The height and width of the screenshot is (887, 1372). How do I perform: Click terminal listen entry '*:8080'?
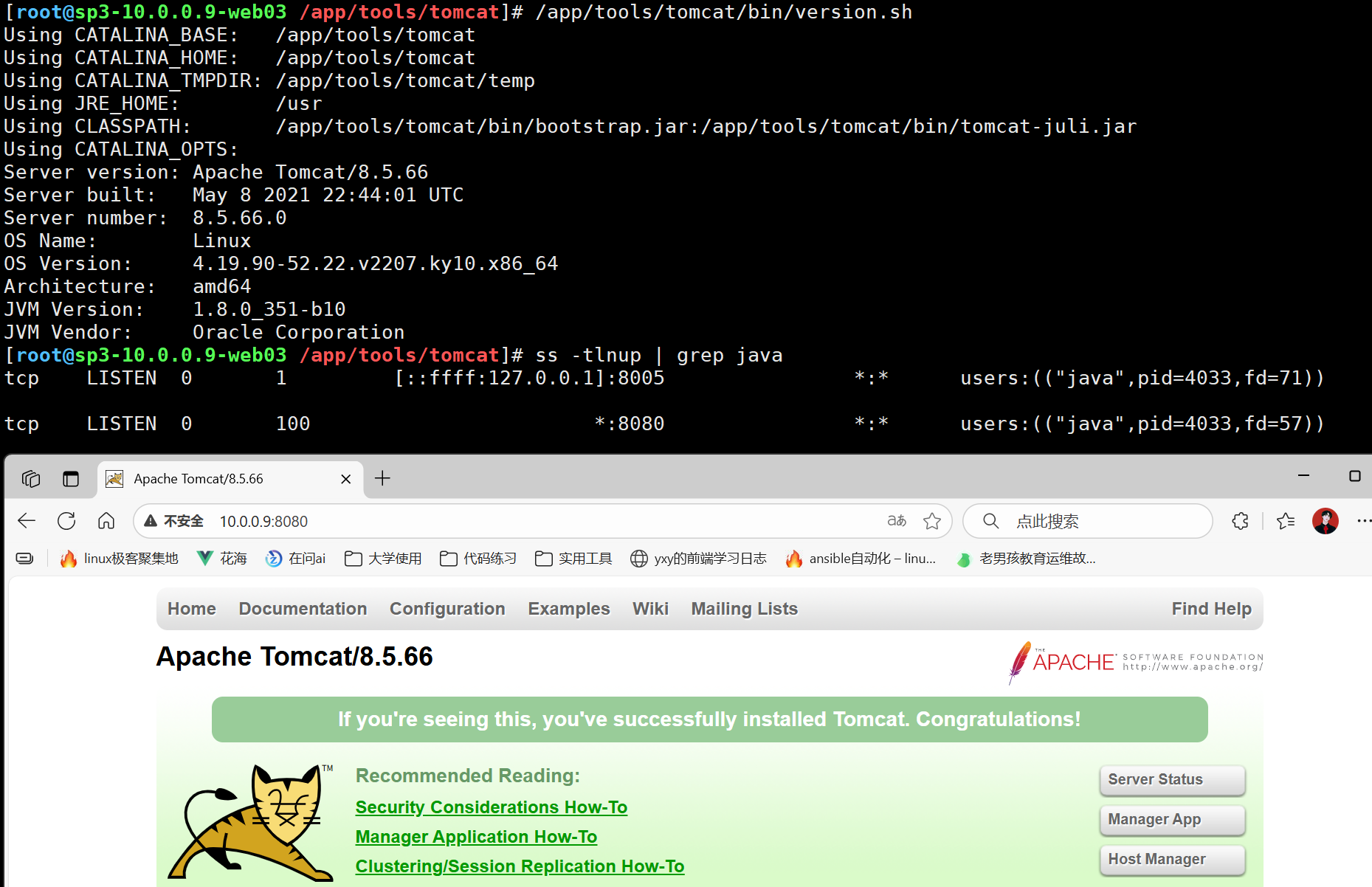(630, 424)
